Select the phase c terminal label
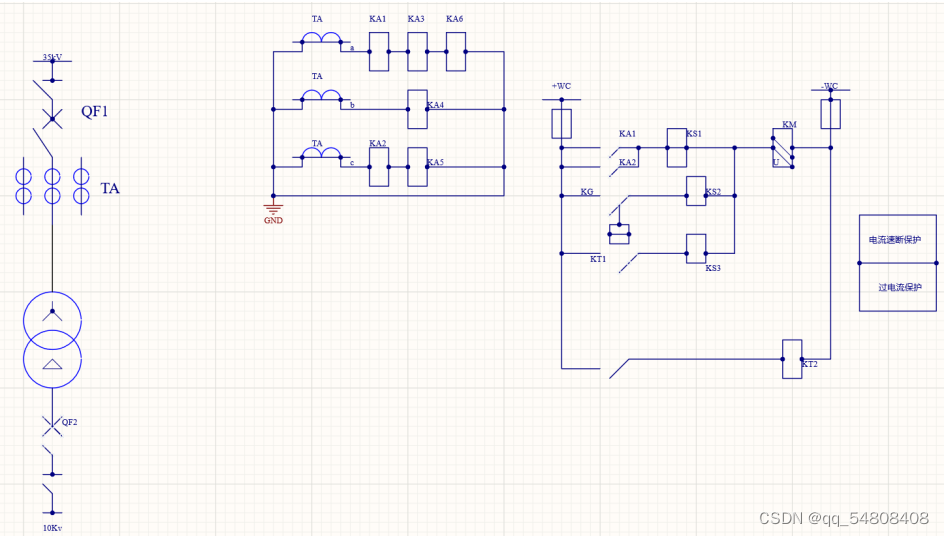This screenshot has height=536, width=944. tap(352, 163)
